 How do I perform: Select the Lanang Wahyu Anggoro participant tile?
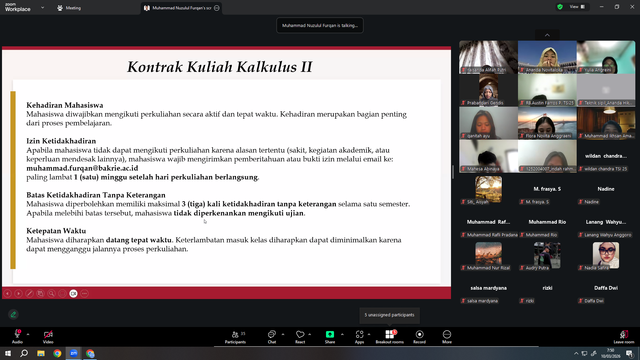(x=606, y=222)
